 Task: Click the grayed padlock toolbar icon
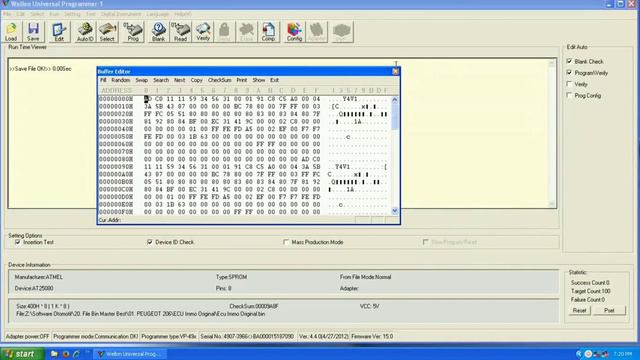click(x=224, y=32)
